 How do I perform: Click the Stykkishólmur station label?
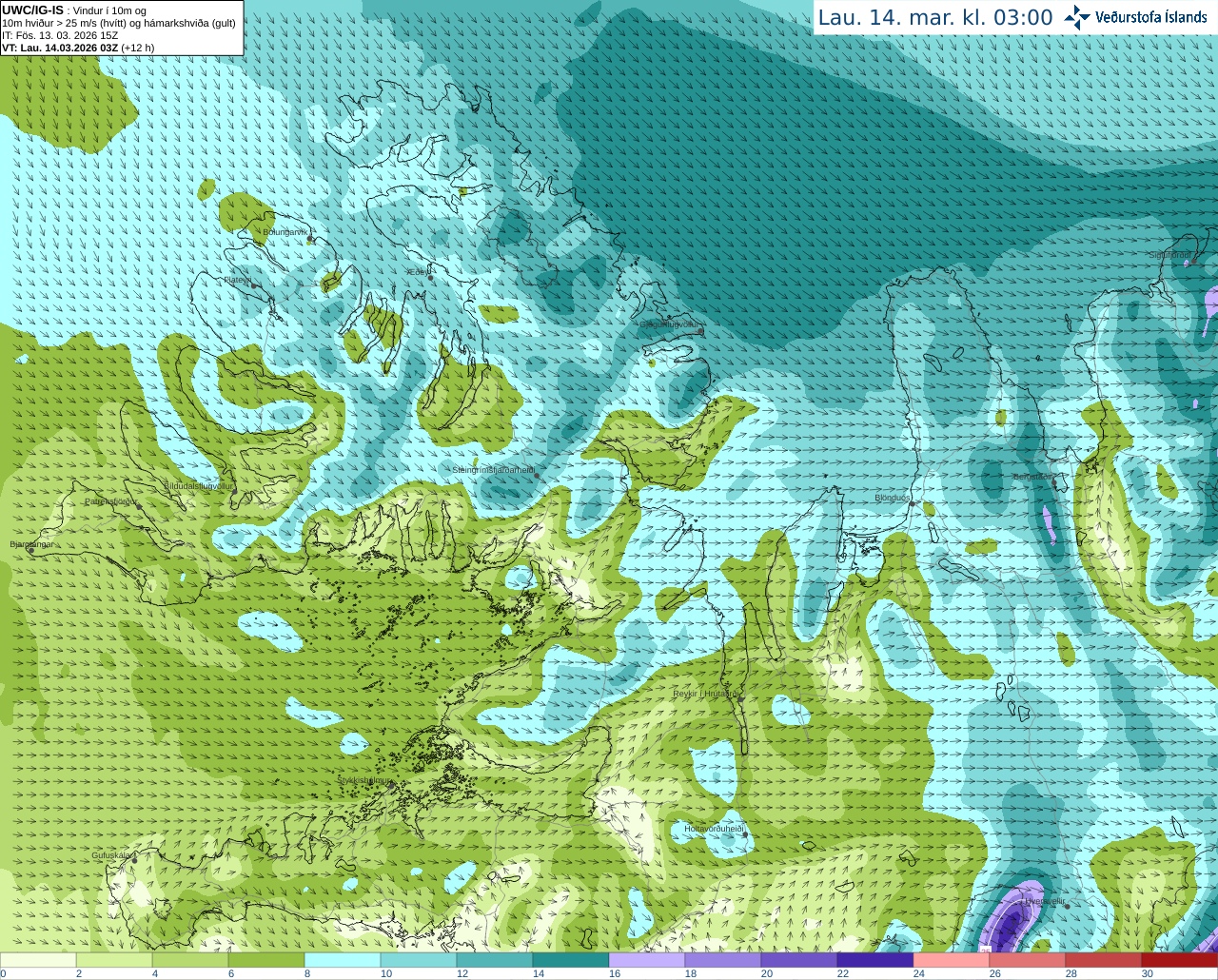click(x=363, y=780)
